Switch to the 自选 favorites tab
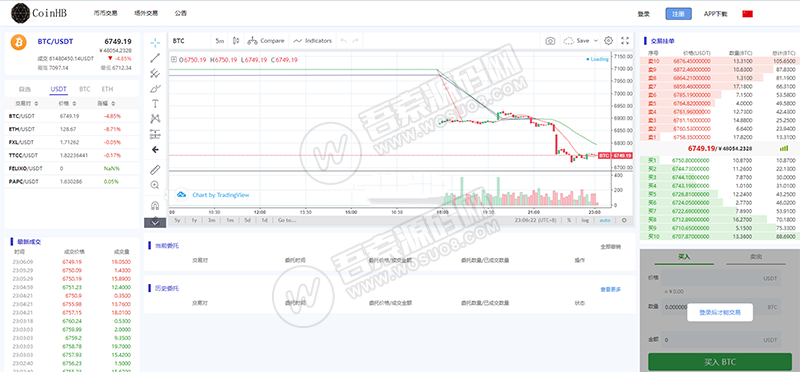This screenshot has height=372, width=800. [x=24, y=89]
